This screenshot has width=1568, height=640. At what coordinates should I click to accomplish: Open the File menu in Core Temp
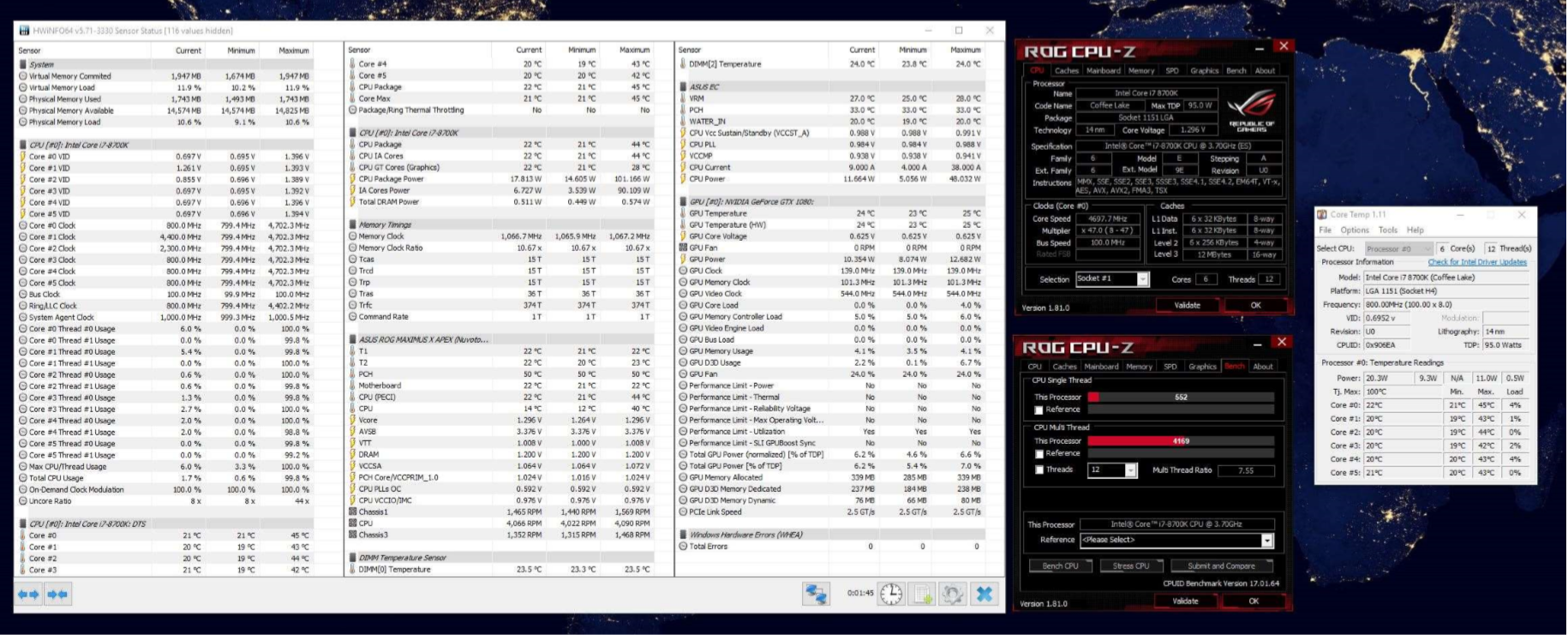click(1325, 230)
